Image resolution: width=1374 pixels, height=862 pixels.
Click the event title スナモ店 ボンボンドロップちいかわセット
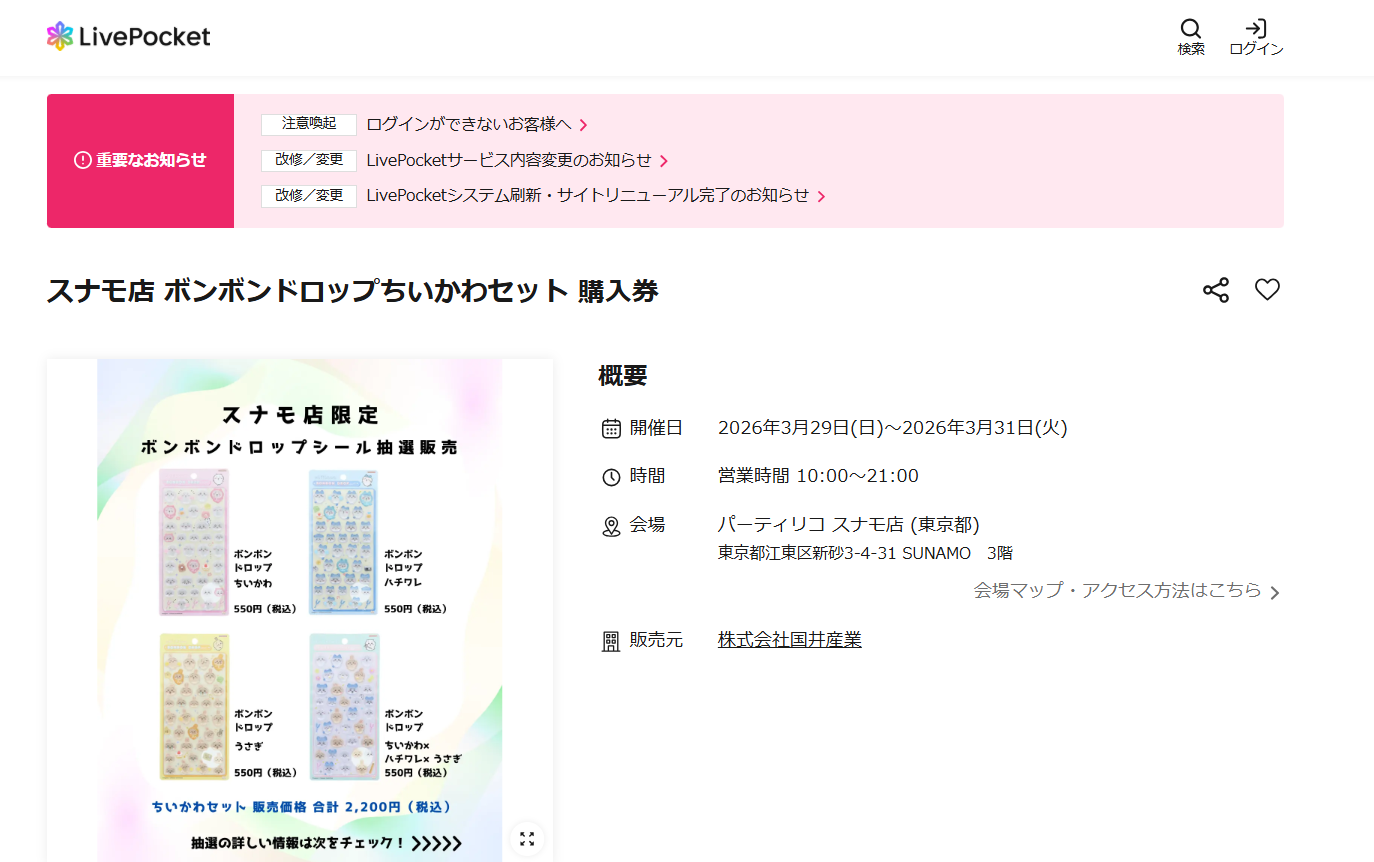click(x=352, y=290)
